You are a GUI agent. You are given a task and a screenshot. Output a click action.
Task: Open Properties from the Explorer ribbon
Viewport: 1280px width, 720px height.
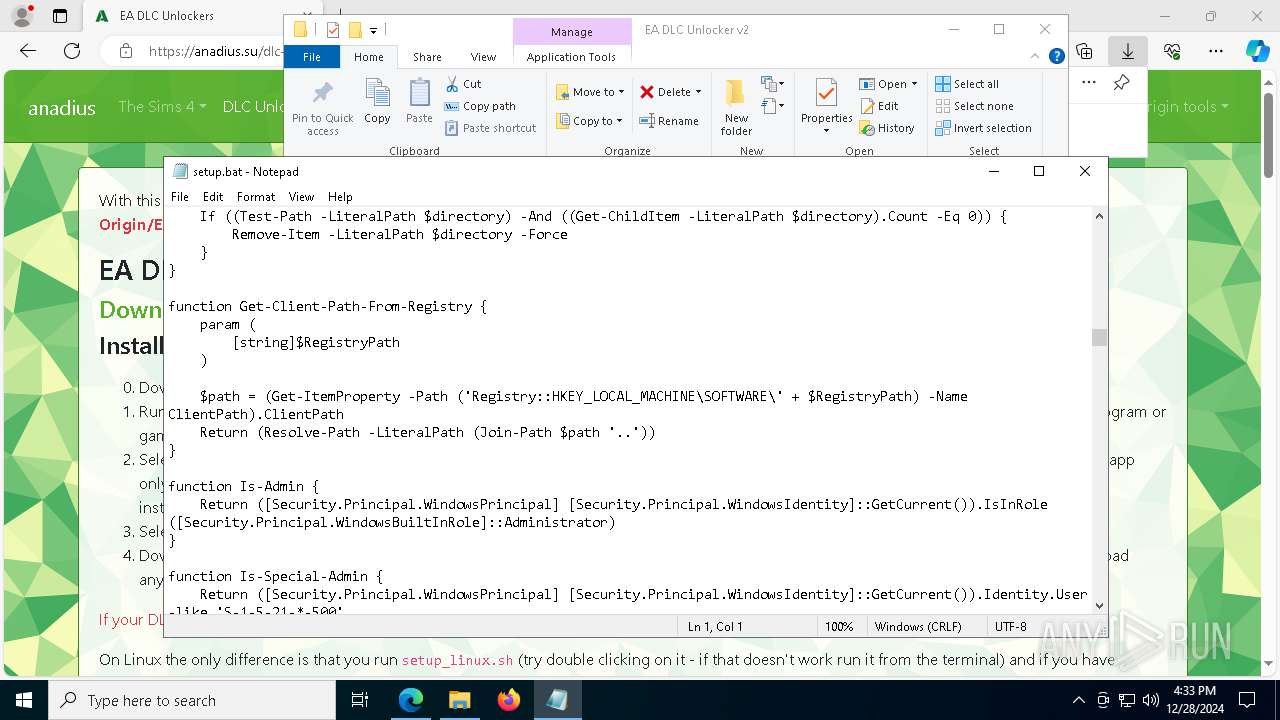pyautogui.click(x=826, y=107)
